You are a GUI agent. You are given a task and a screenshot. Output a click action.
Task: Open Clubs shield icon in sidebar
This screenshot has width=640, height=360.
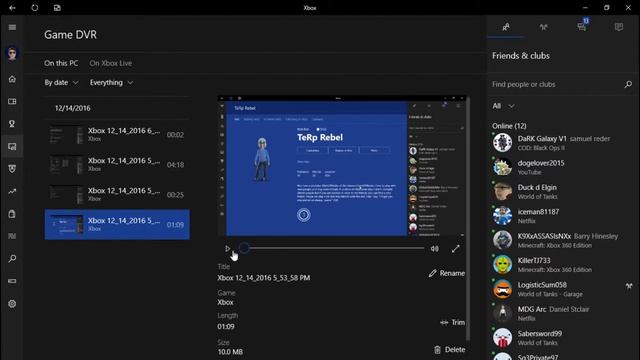12,169
